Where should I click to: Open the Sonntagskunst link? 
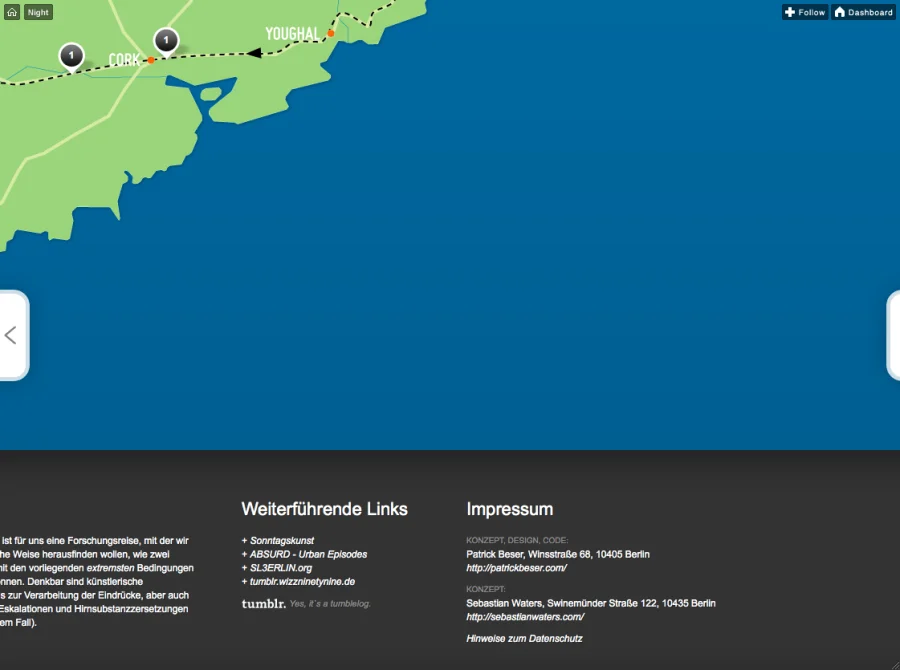coord(281,540)
